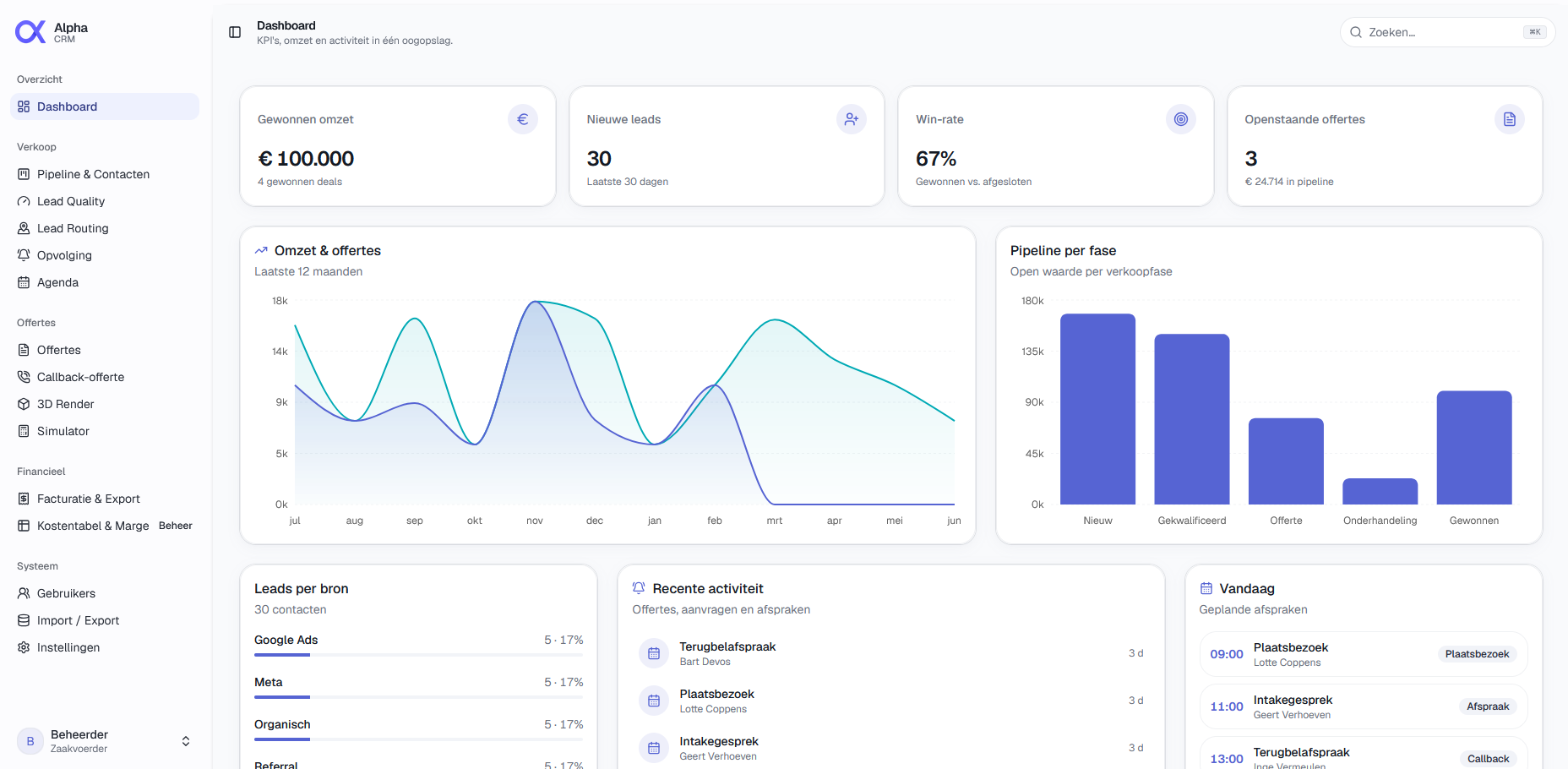Click the Lead Routing person icon
The image size is (1568, 769).
click(24, 228)
